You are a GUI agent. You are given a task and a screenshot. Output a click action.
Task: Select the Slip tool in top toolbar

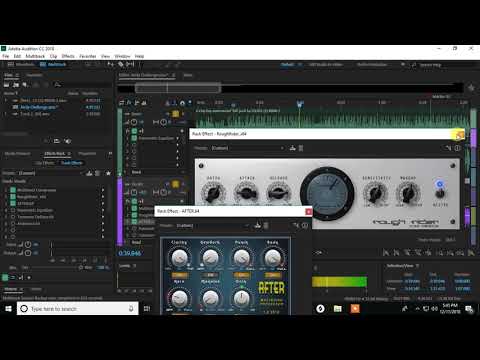(130, 64)
